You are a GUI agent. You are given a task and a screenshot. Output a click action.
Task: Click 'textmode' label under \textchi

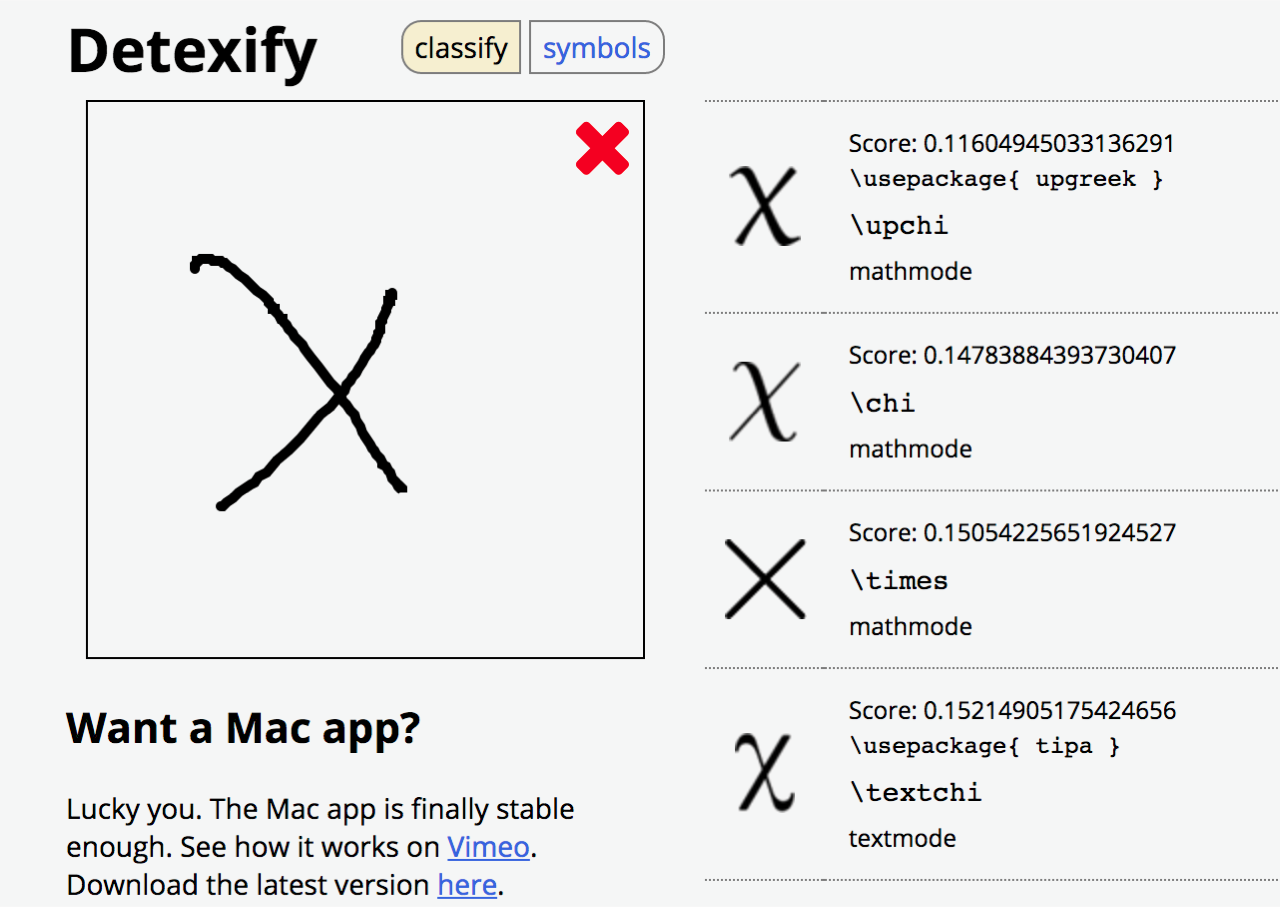pyautogui.click(x=902, y=838)
